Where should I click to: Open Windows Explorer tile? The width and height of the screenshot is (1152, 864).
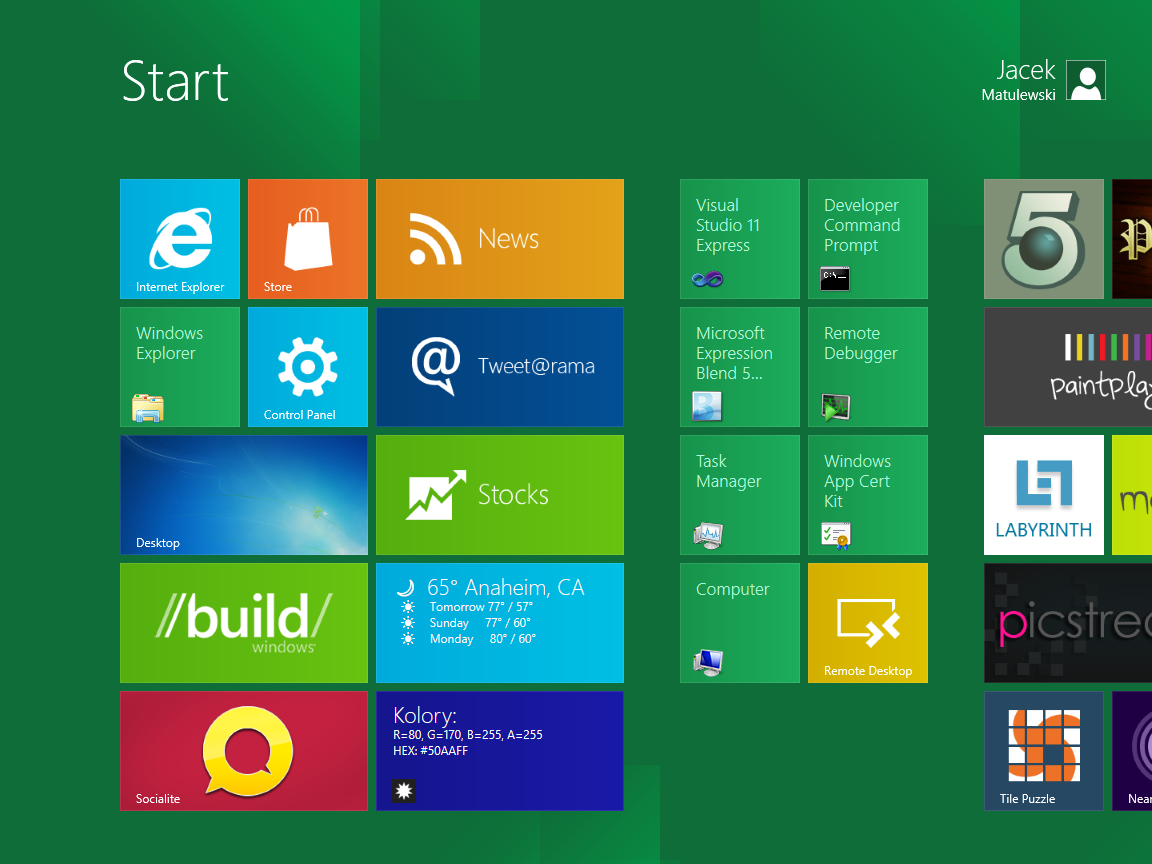click(180, 367)
